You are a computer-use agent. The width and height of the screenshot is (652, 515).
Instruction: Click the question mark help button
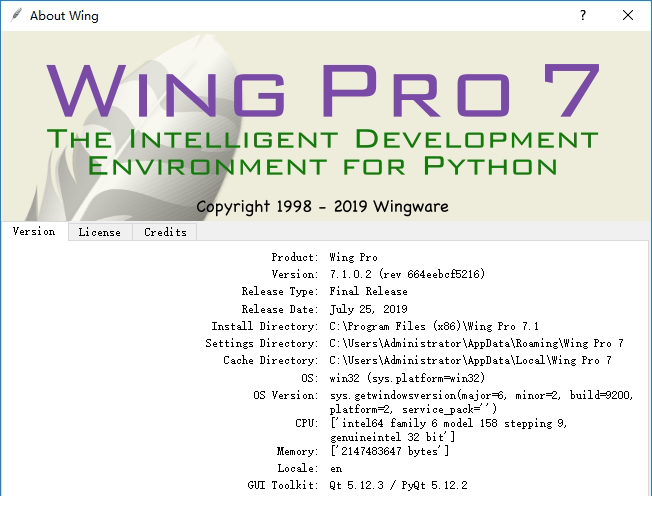583,15
